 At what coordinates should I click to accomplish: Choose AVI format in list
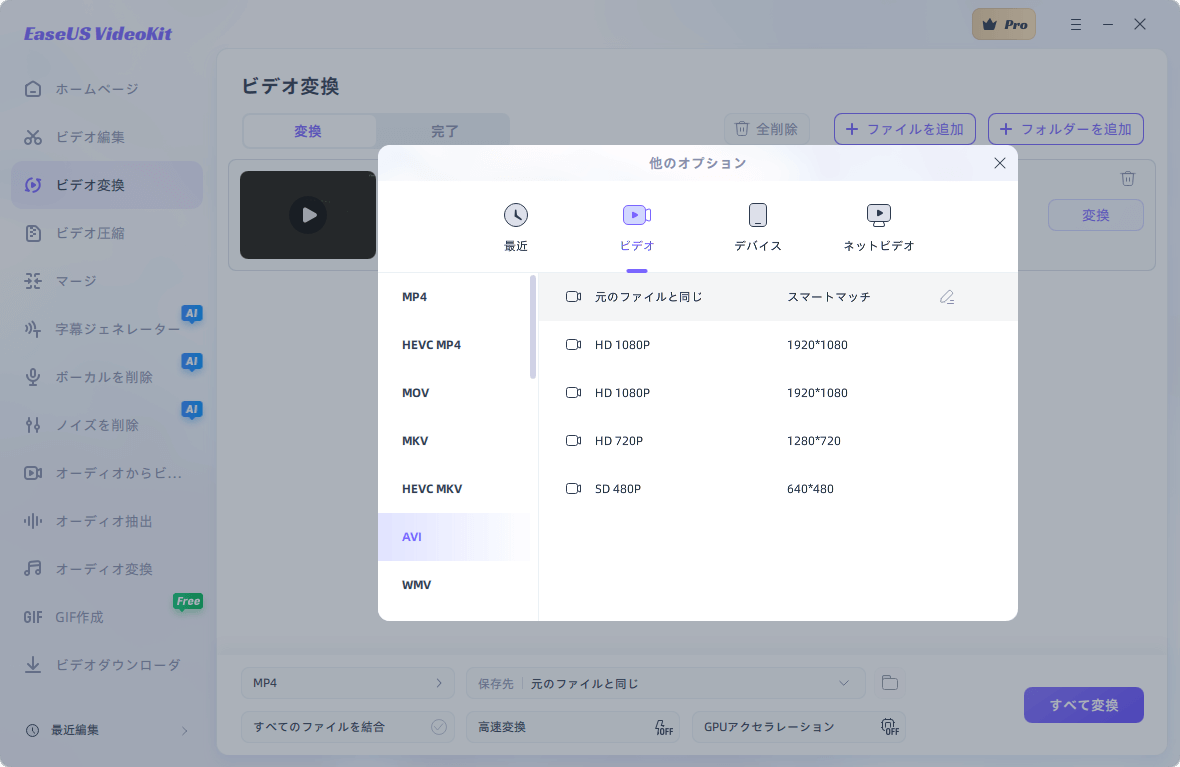tap(454, 537)
